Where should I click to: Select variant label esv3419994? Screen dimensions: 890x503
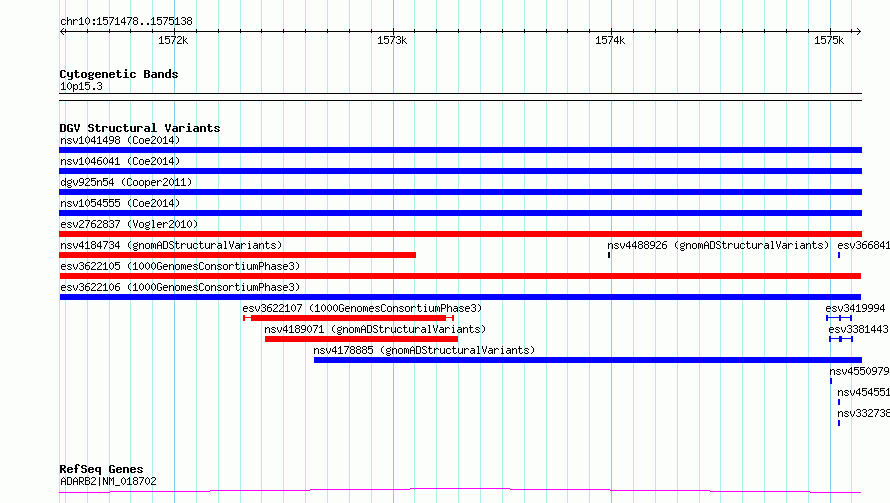(x=855, y=308)
